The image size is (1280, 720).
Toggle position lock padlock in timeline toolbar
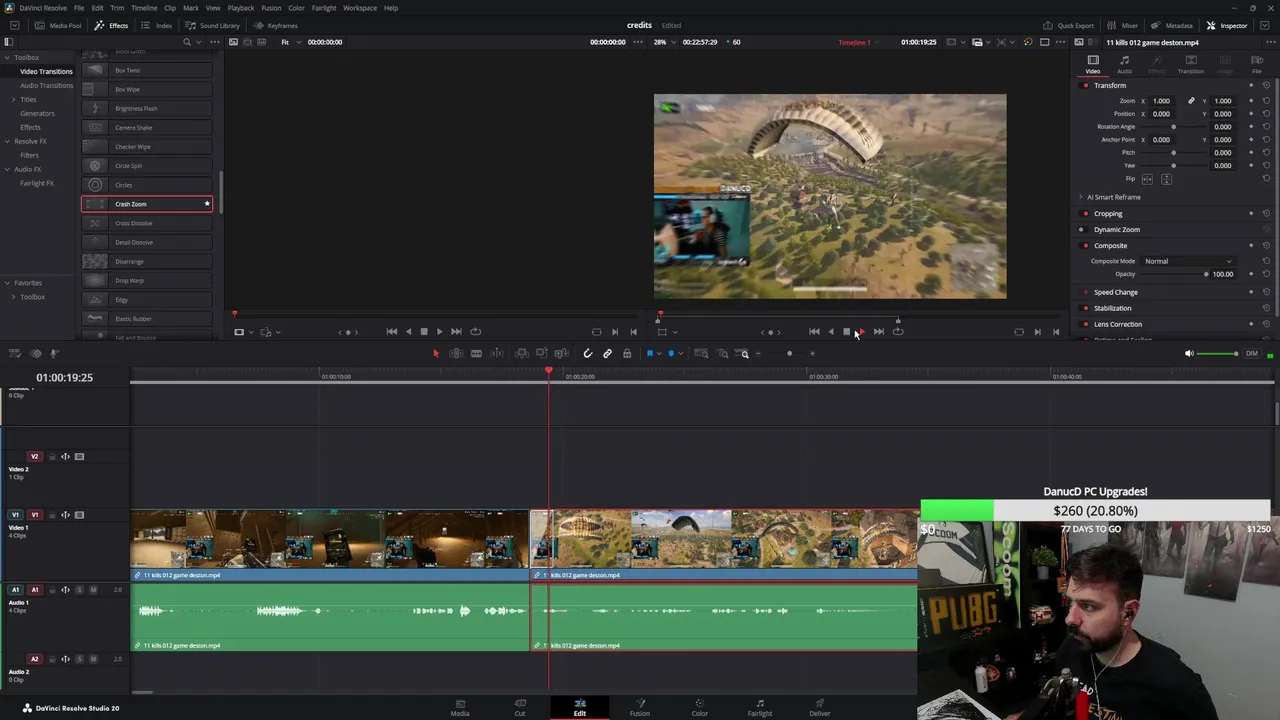[627, 353]
